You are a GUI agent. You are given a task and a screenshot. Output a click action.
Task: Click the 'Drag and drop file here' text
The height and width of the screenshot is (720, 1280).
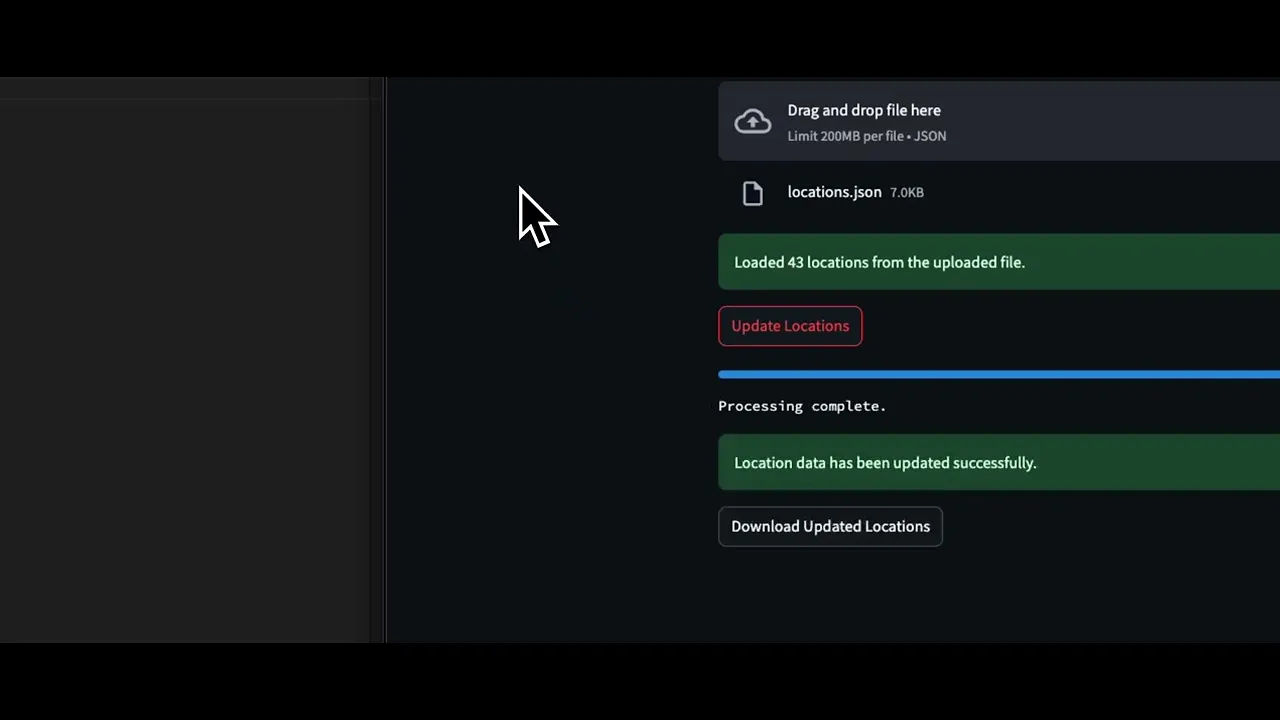click(864, 111)
